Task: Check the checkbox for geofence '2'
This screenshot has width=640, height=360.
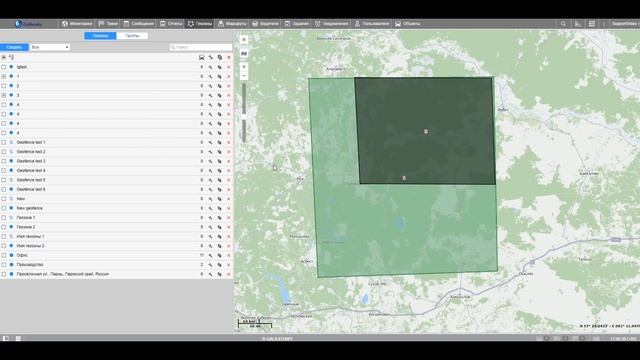Action: point(4,86)
